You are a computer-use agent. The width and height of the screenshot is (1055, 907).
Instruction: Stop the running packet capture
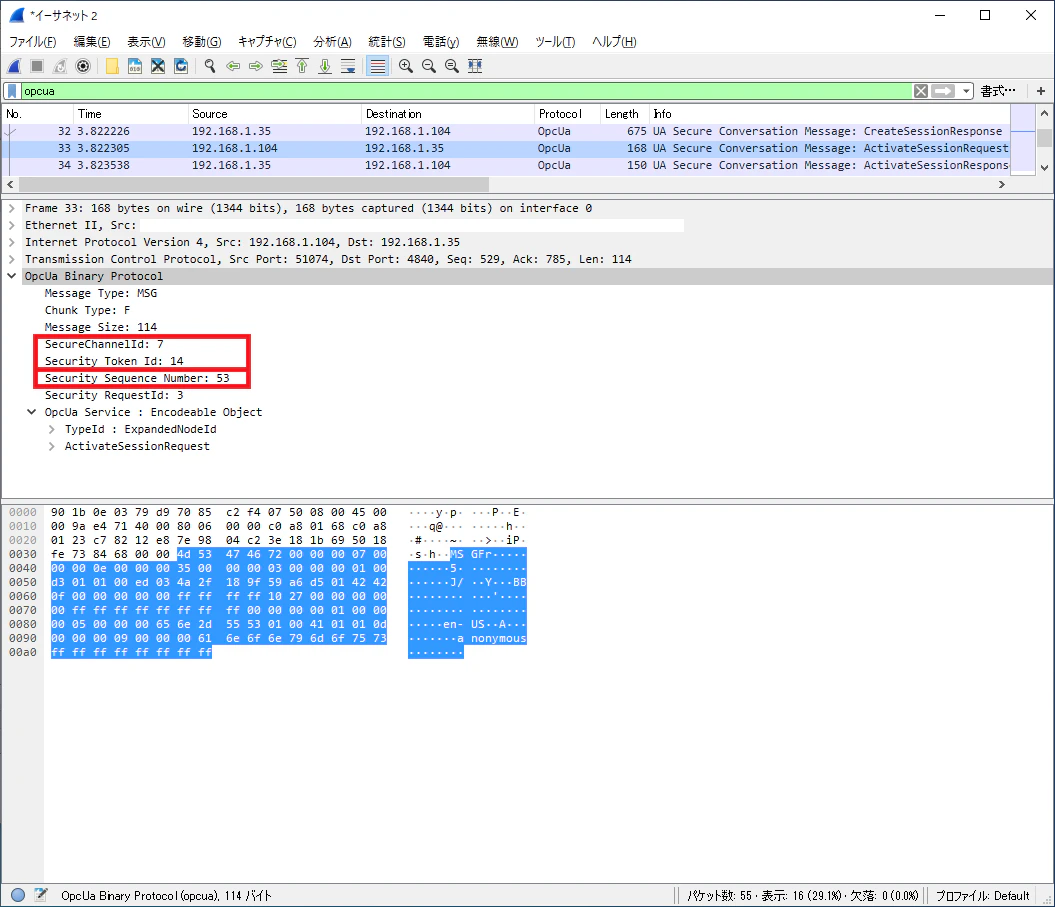[x=37, y=66]
